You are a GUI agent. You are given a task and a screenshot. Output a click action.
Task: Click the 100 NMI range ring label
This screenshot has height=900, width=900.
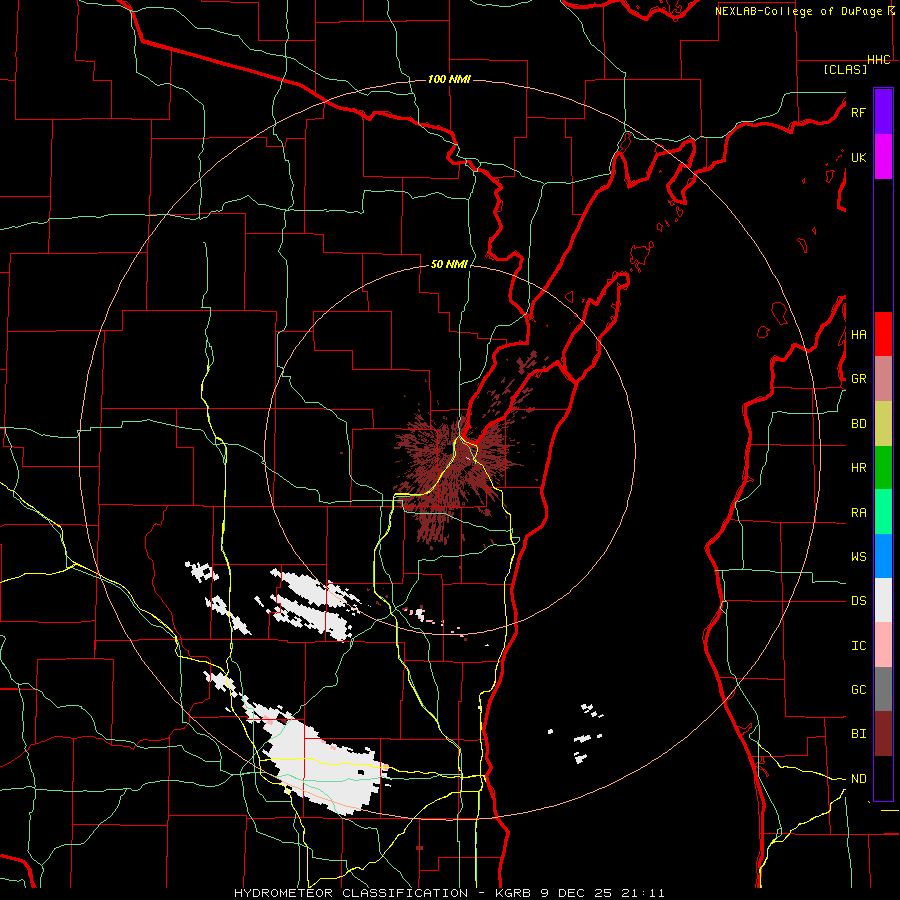point(449,79)
